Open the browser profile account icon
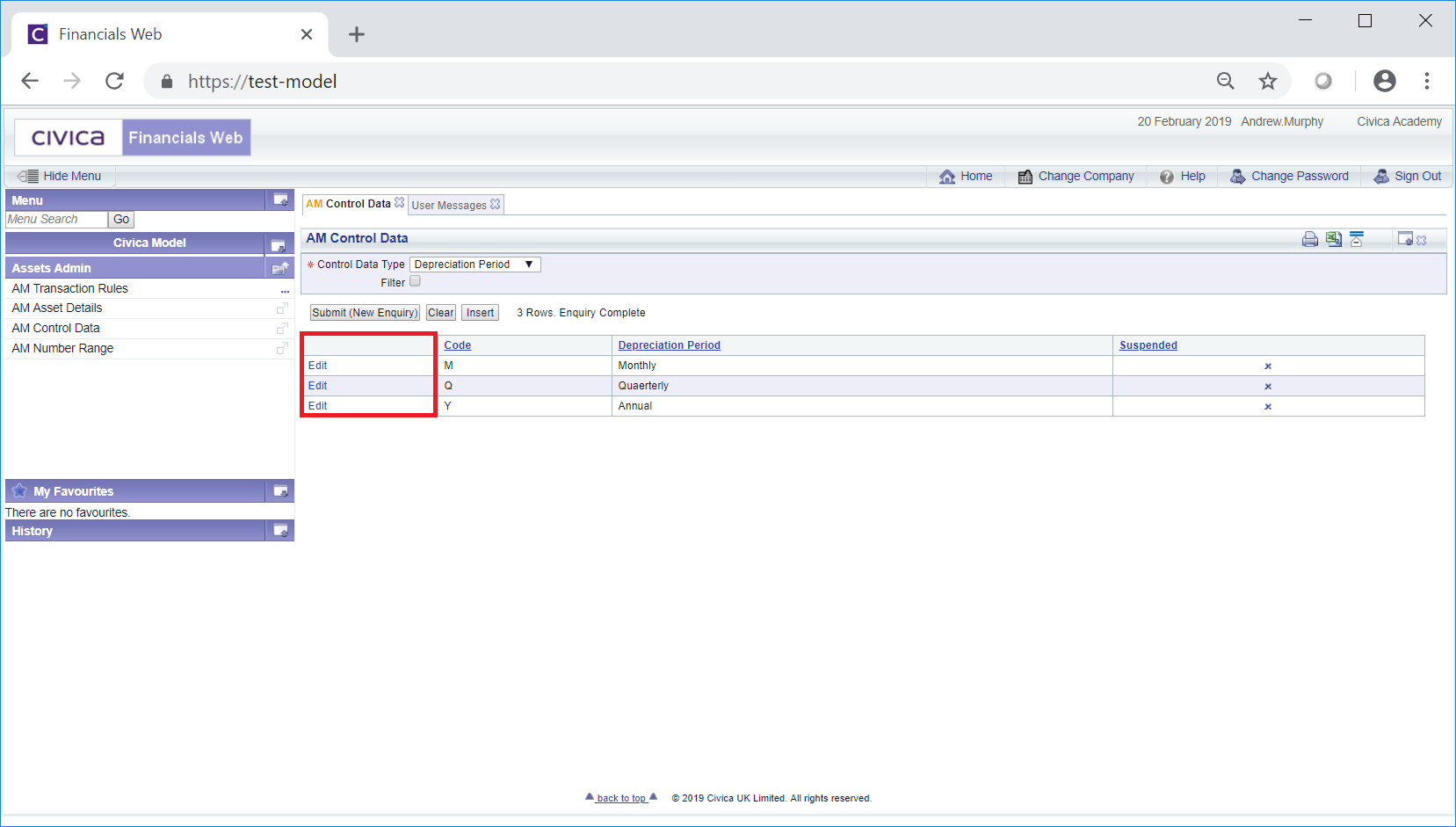This screenshot has width=1456, height=827. (x=1384, y=81)
